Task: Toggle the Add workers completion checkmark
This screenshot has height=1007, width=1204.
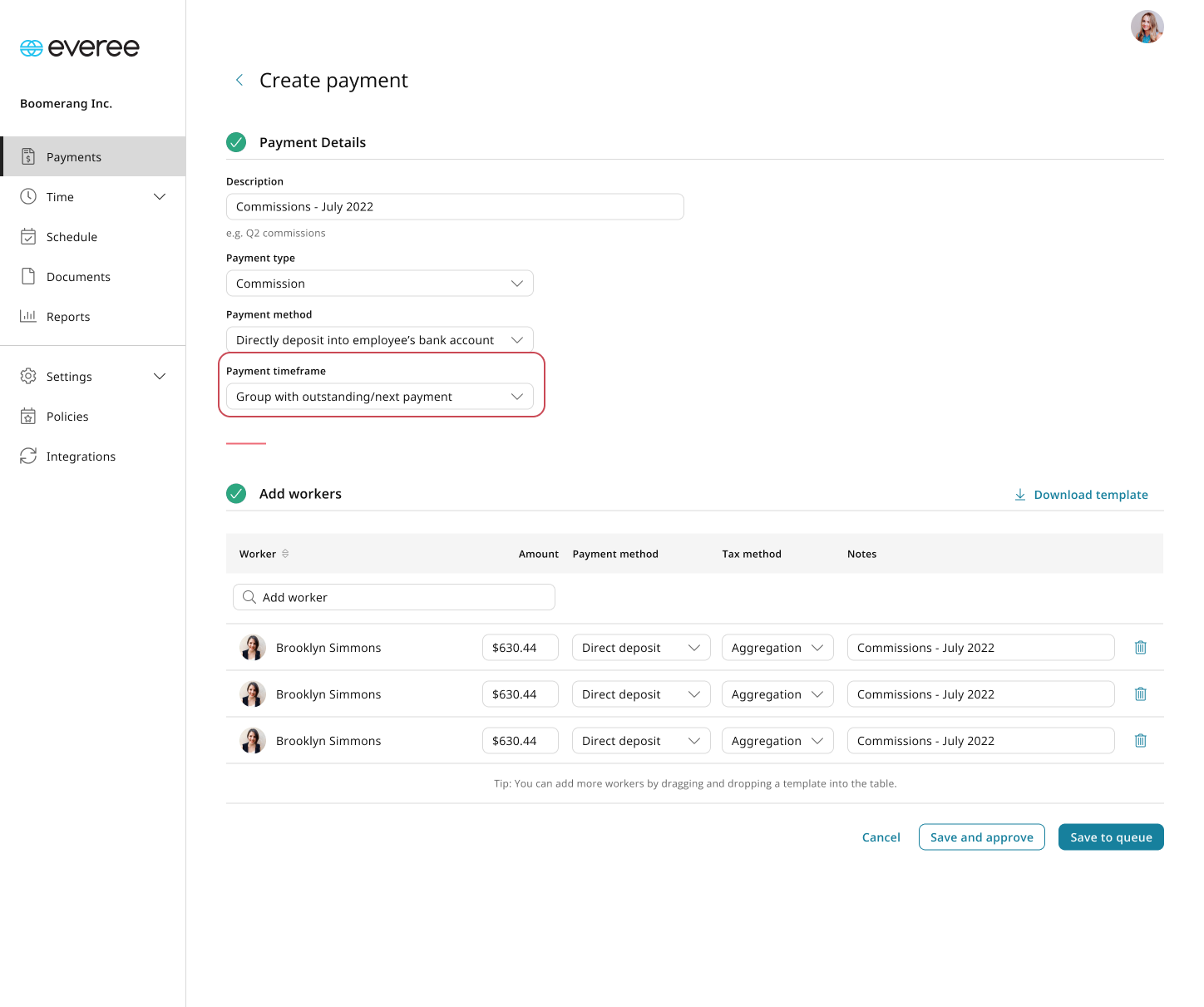Action: point(236,493)
